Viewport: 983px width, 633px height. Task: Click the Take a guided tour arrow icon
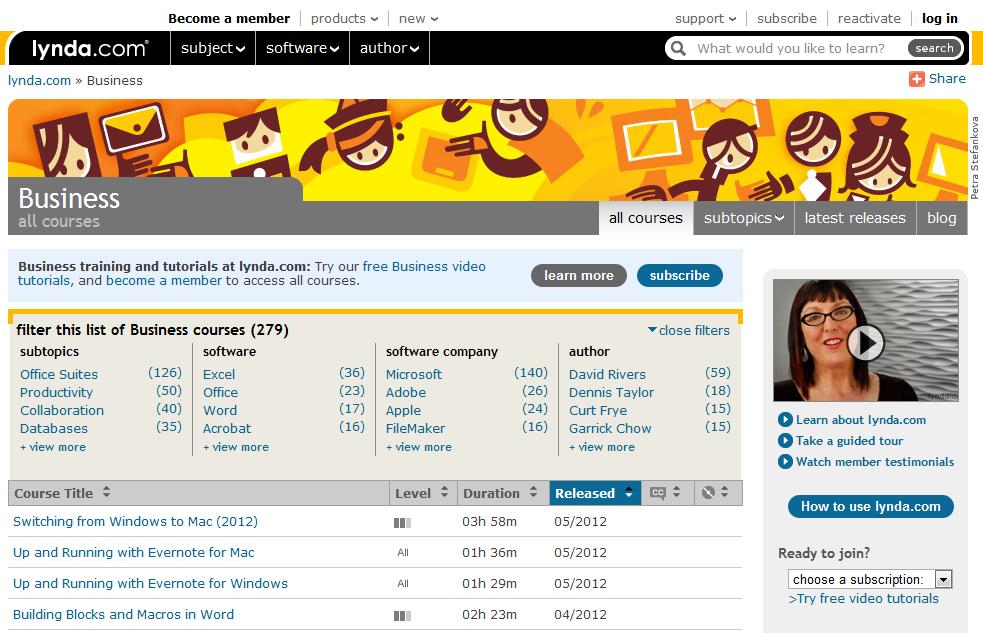click(785, 441)
